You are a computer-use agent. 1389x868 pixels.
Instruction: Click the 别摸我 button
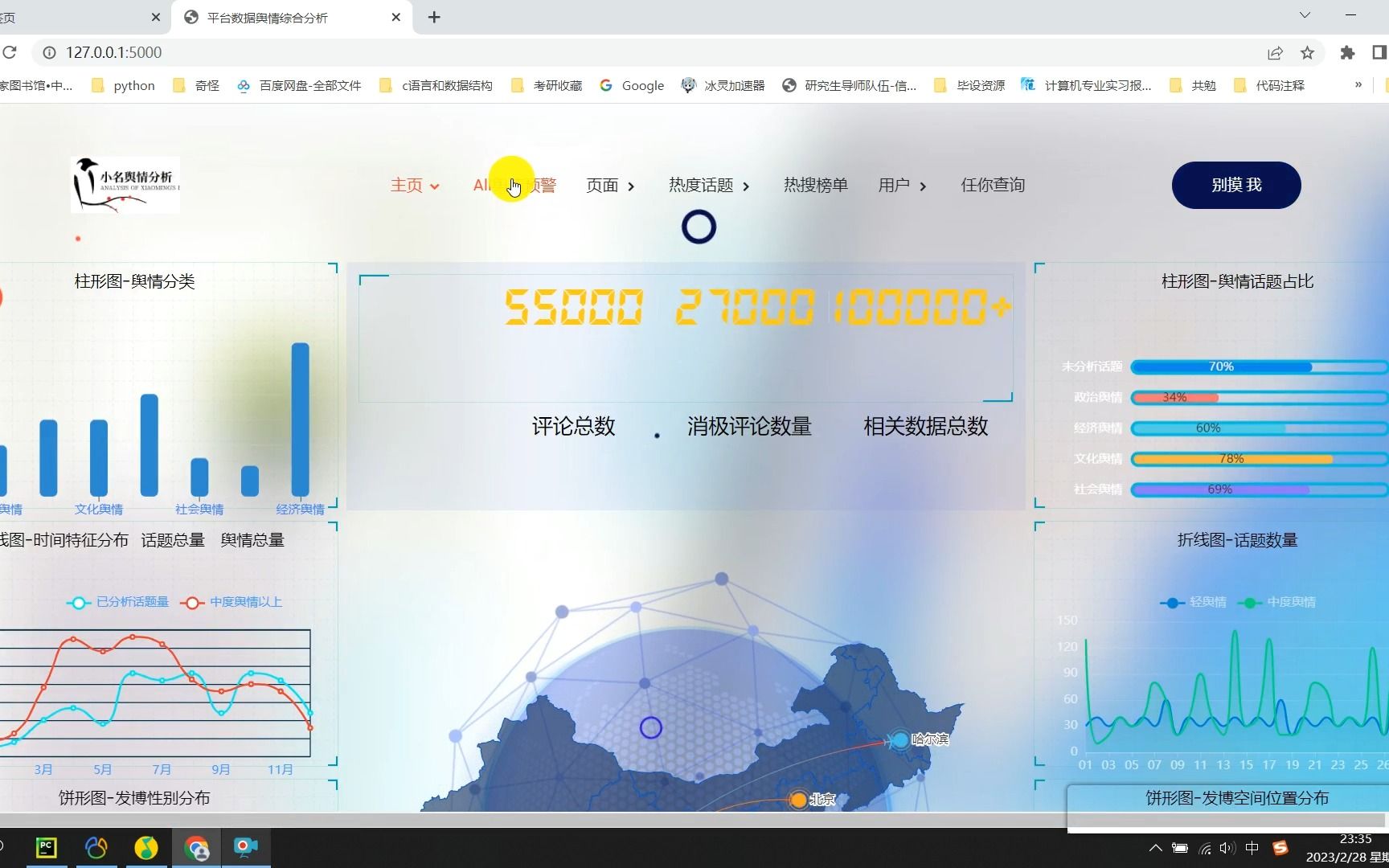tap(1236, 185)
